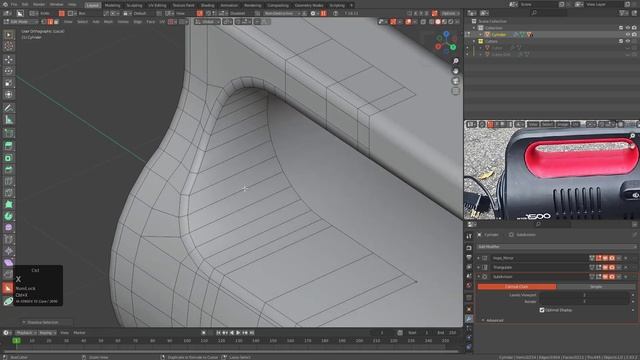The height and width of the screenshot is (360, 640).
Task: Click the blue Z axis on navigation gizmo
Action: 446,34
